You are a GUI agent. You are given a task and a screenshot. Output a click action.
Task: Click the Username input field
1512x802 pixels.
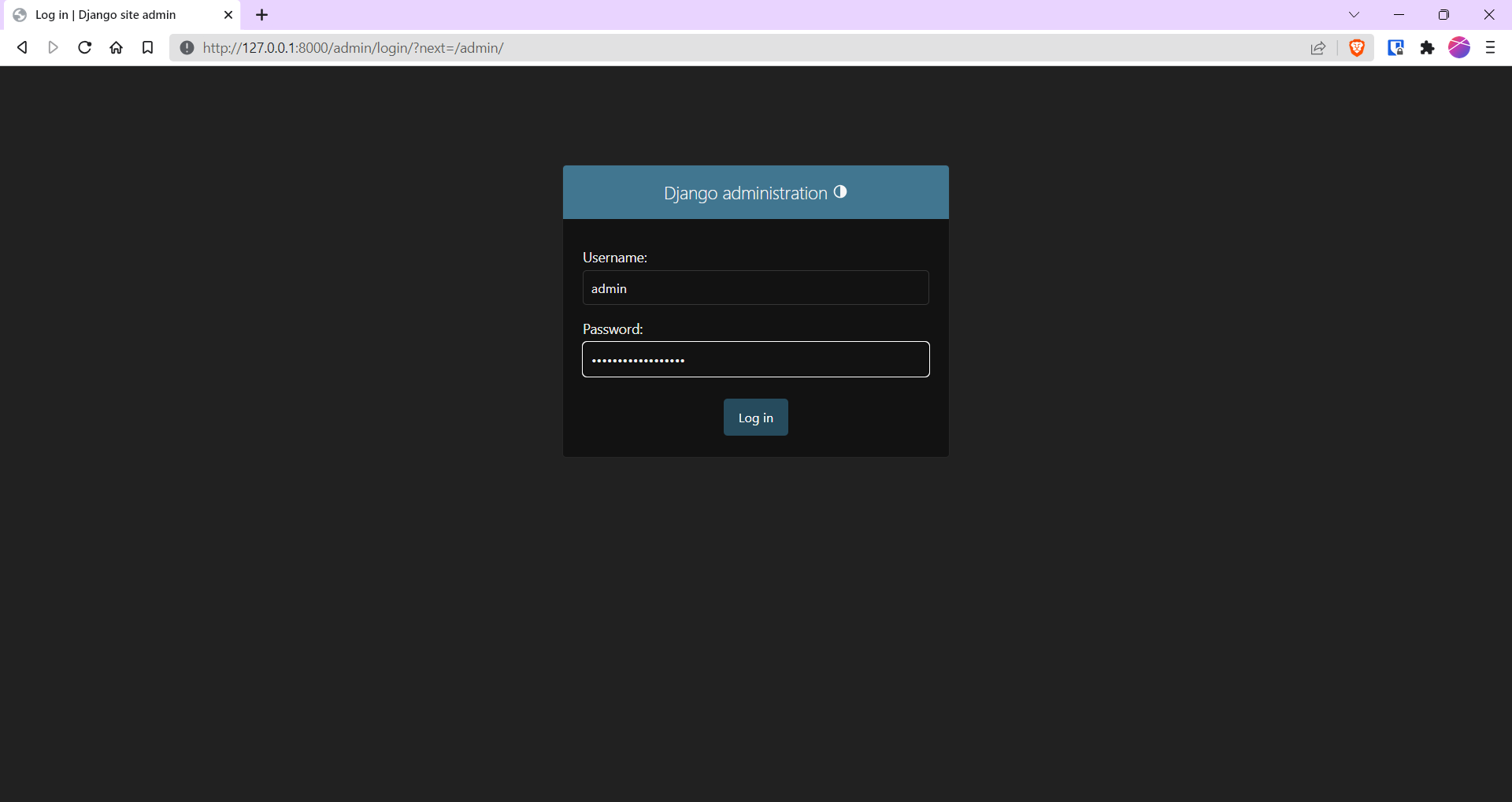coord(756,288)
